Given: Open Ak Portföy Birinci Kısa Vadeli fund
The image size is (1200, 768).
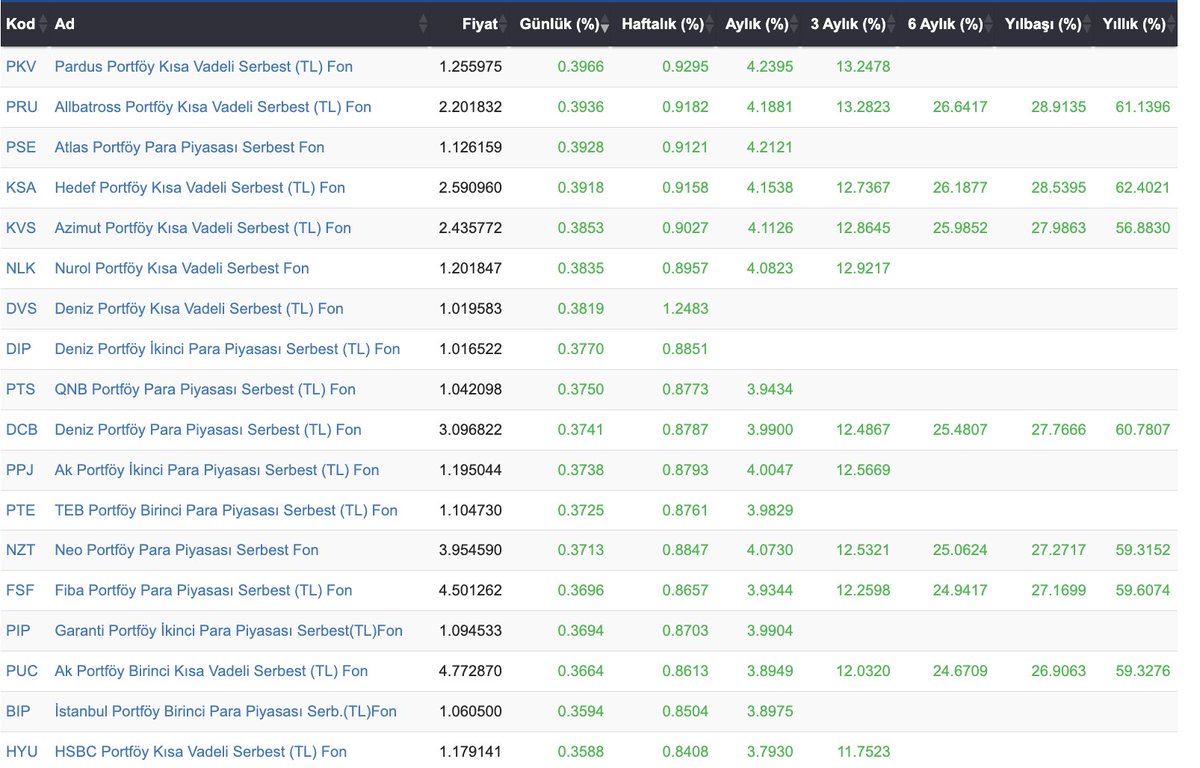Looking at the screenshot, I should [x=211, y=671].
